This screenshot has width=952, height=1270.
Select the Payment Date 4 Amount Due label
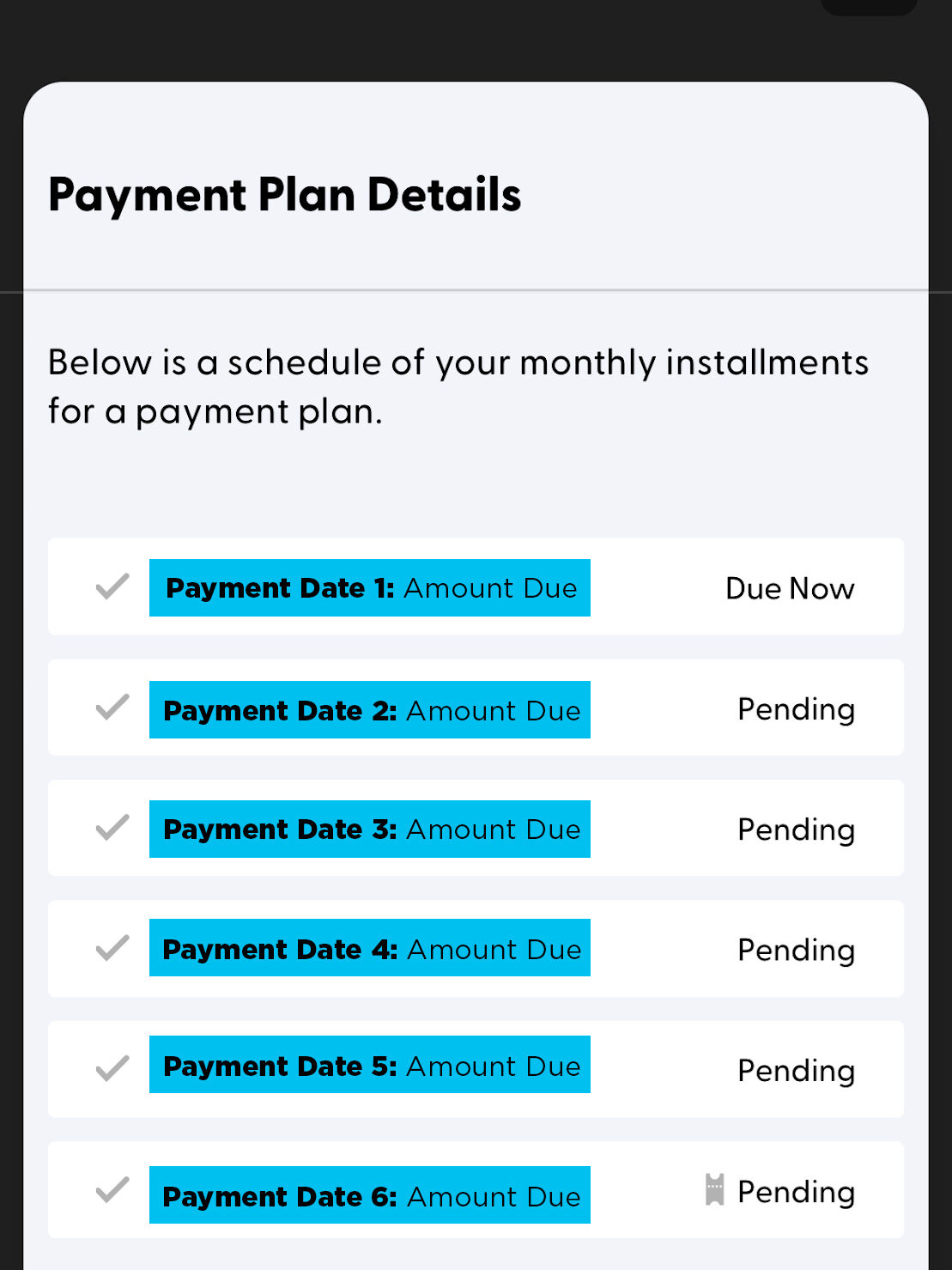pos(370,949)
